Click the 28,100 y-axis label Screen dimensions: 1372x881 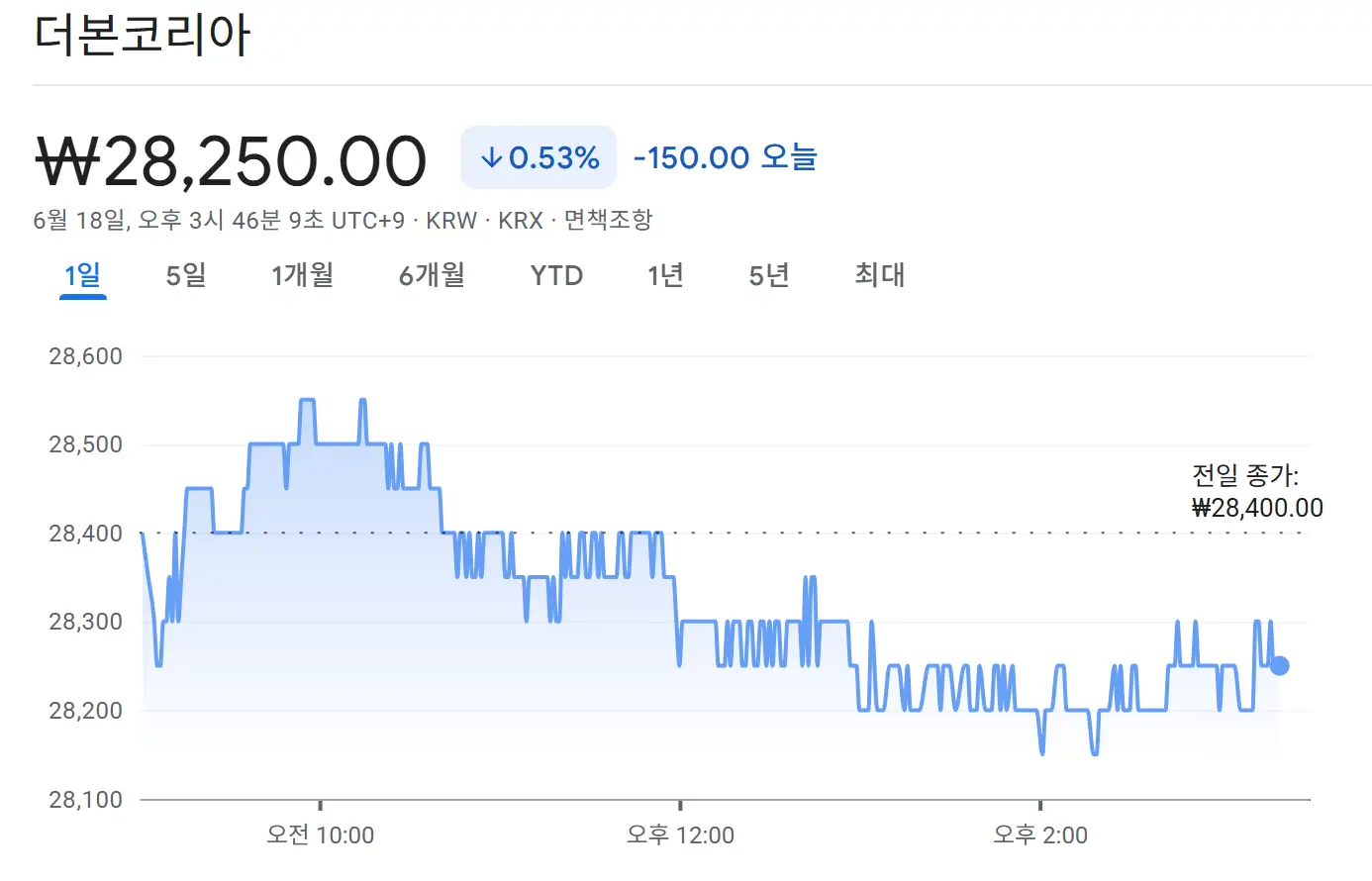(86, 799)
